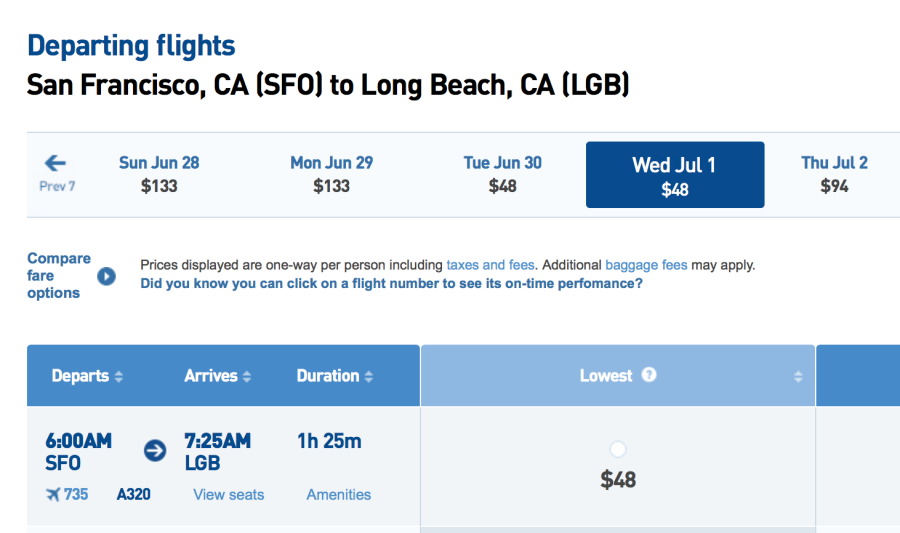Click the View seats link

tap(229, 494)
